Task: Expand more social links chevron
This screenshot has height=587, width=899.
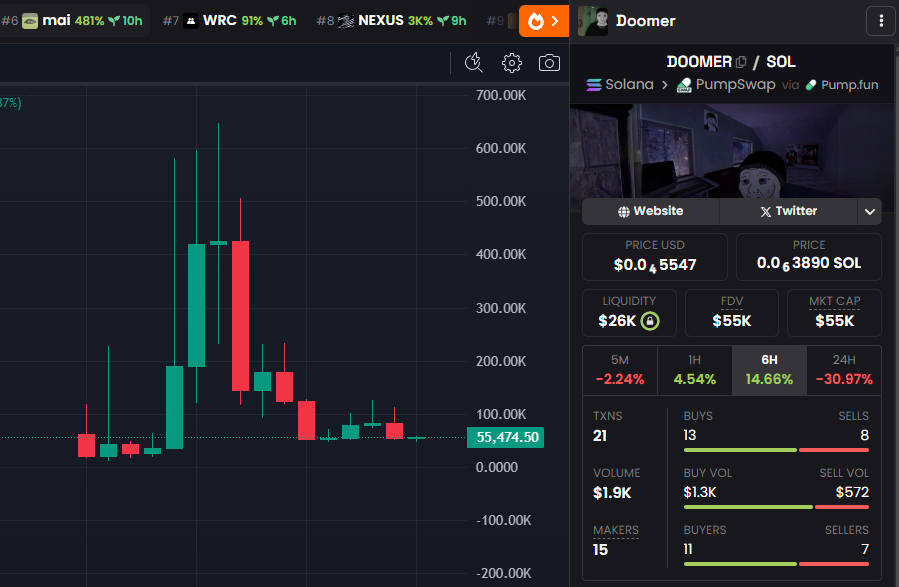Action: pyautogui.click(x=869, y=212)
